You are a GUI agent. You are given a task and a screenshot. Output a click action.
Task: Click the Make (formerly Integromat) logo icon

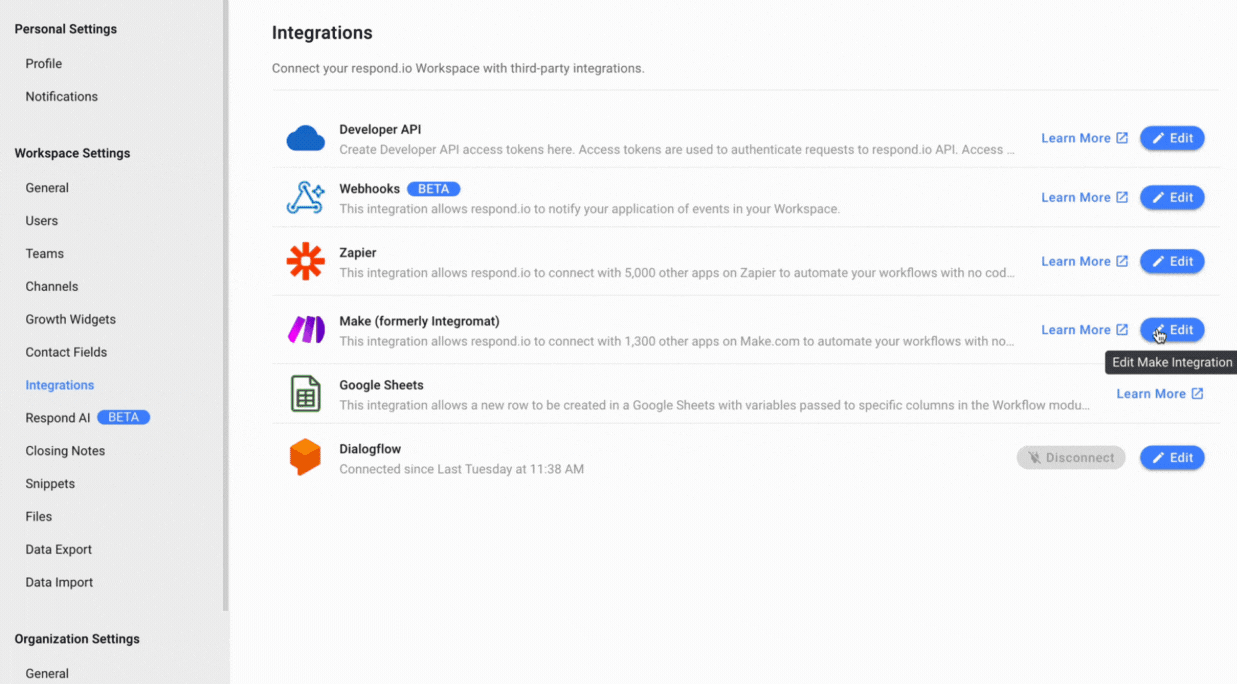pos(306,330)
